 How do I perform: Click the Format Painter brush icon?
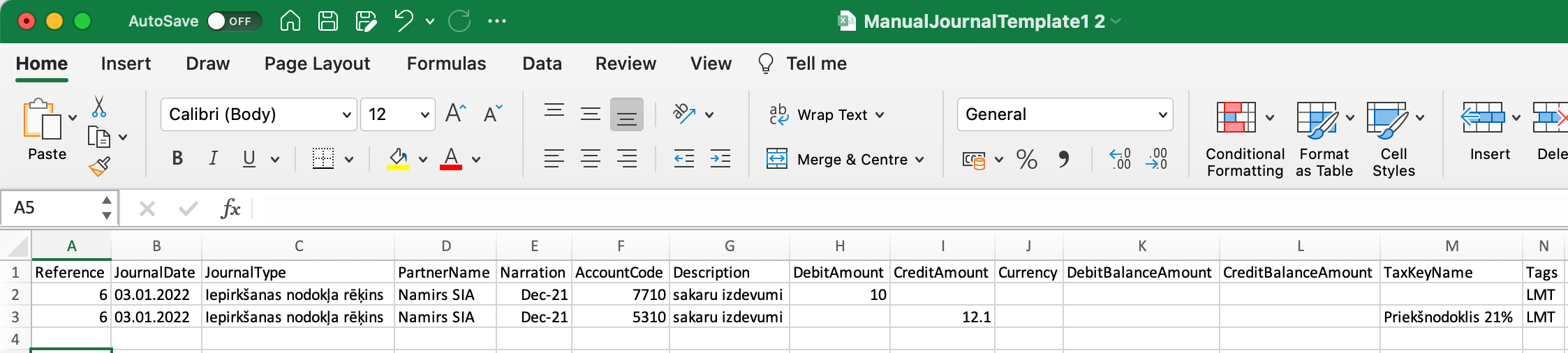(99, 167)
